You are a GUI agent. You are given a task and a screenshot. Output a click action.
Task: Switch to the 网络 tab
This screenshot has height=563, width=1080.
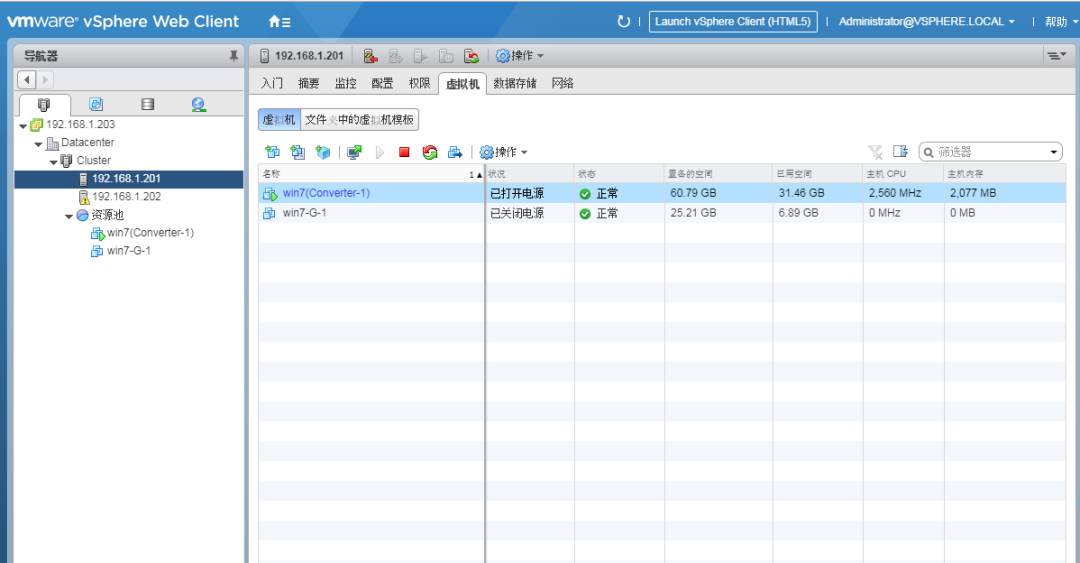point(563,83)
